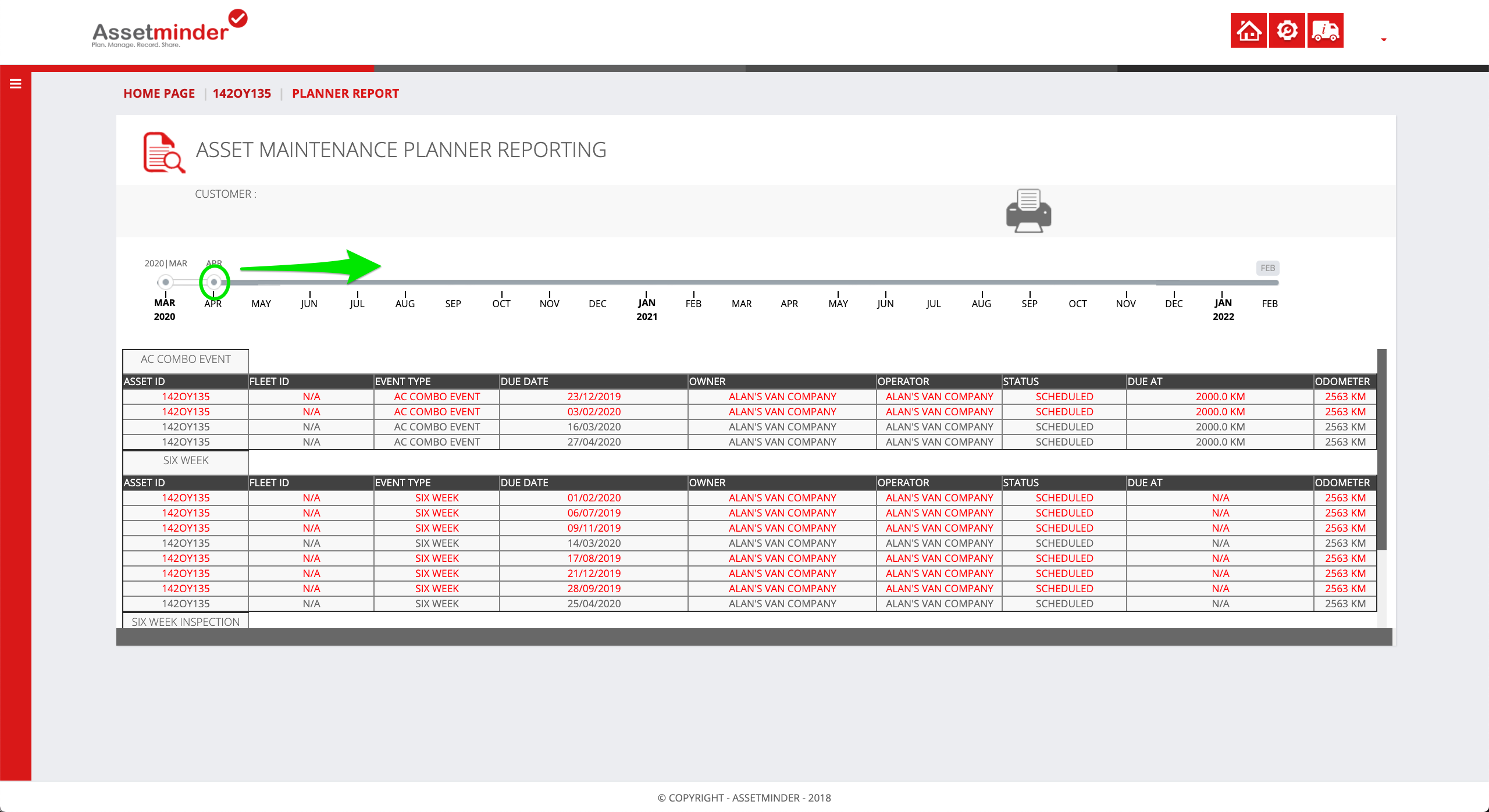Image resolution: width=1489 pixels, height=812 pixels.
Task: Click the CUSTOMER : label
Action: [226, 194]
